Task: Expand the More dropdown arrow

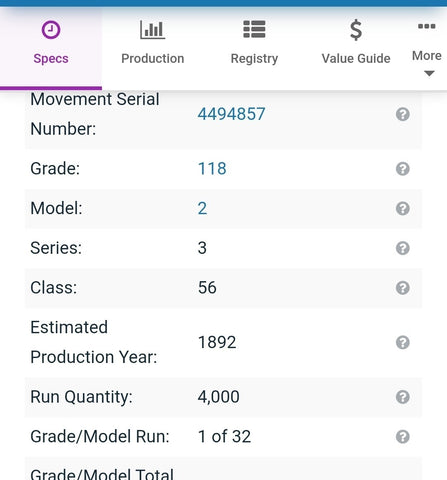Action: pyautogui.click(x=429, y=73)
